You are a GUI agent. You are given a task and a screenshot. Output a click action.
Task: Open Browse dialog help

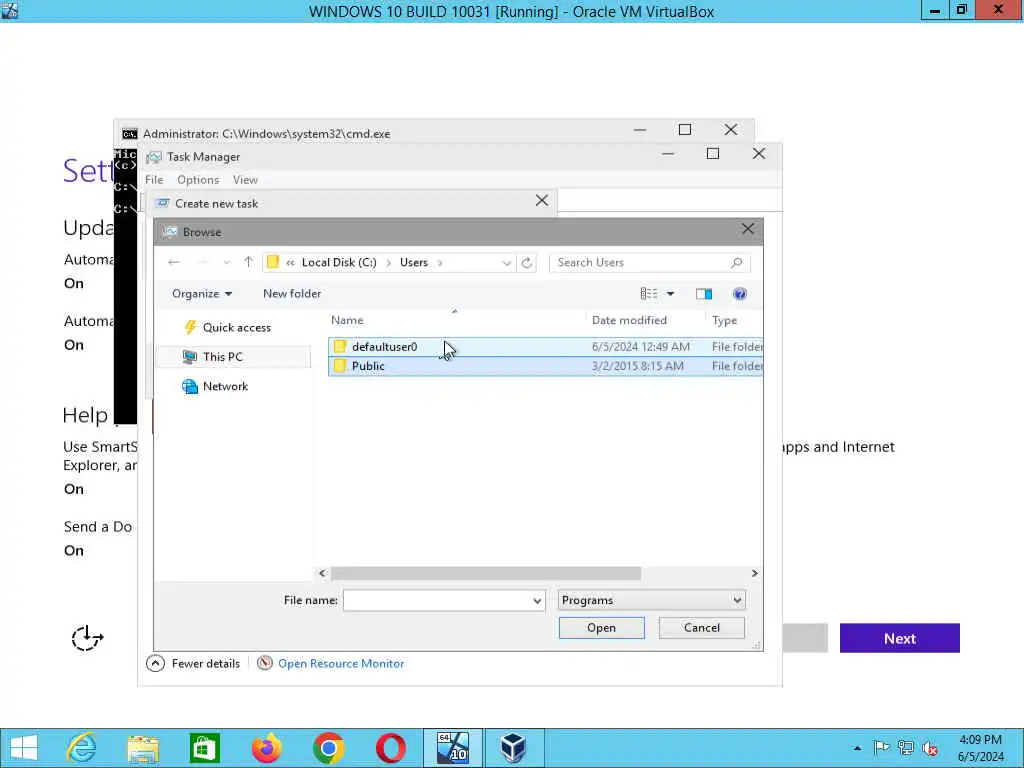click(739, 294)
